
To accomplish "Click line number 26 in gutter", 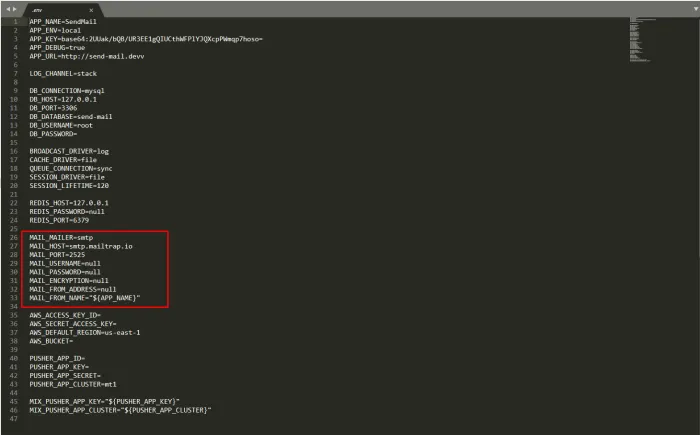I will coord(14,238).
